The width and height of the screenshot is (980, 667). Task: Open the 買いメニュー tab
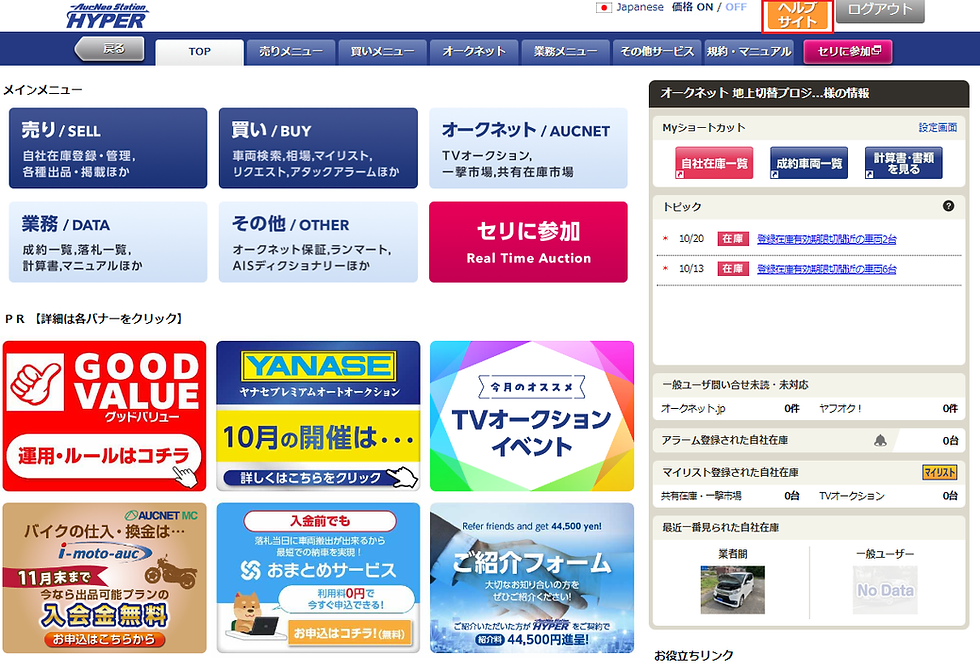pyautogui.click(x=382, y=52)
